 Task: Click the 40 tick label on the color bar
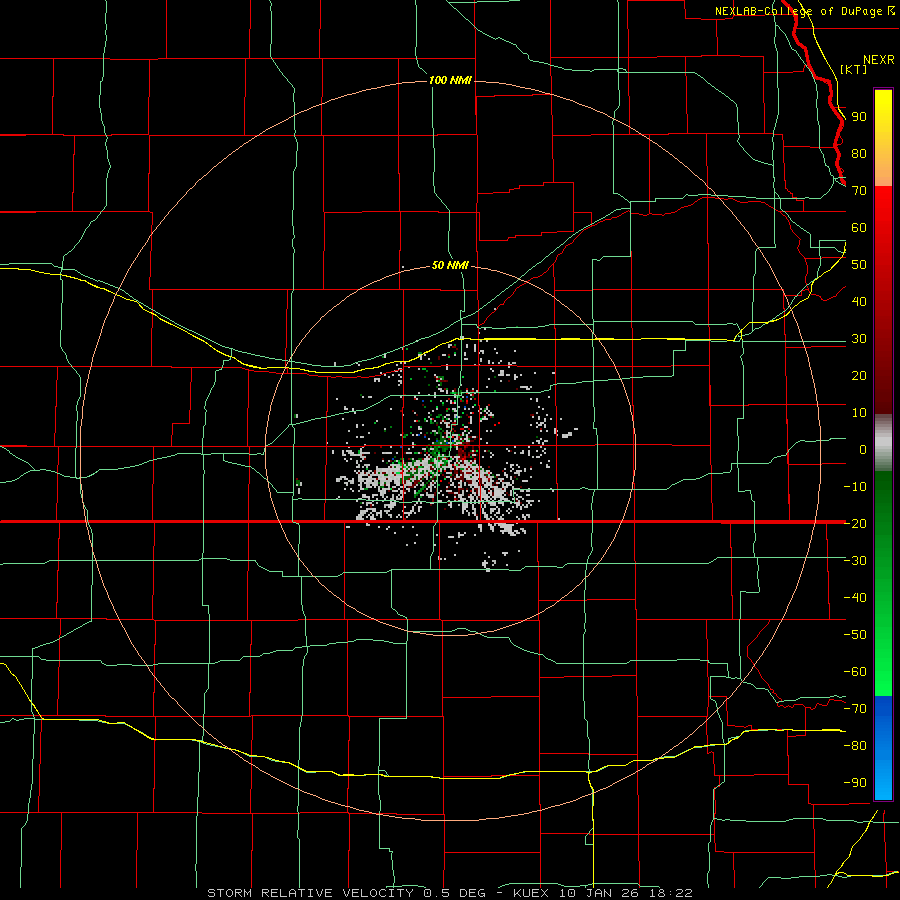click(x=859, y=301)
